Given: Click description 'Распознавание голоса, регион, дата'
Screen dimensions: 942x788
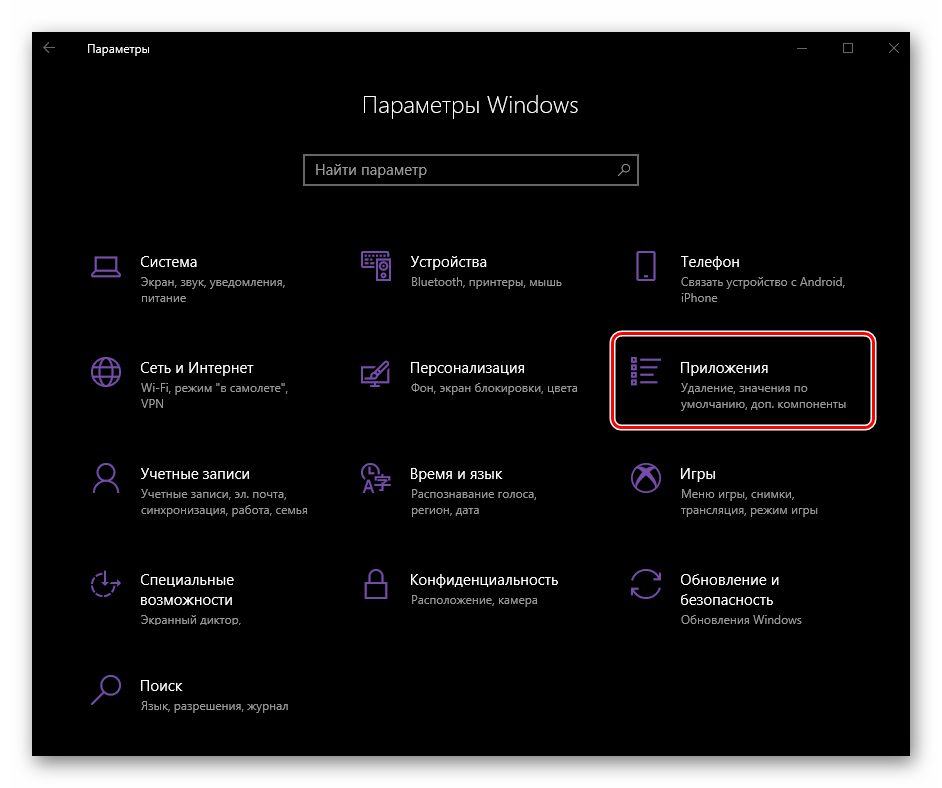Looking at the screenshot, I should [x=473, y=502].
